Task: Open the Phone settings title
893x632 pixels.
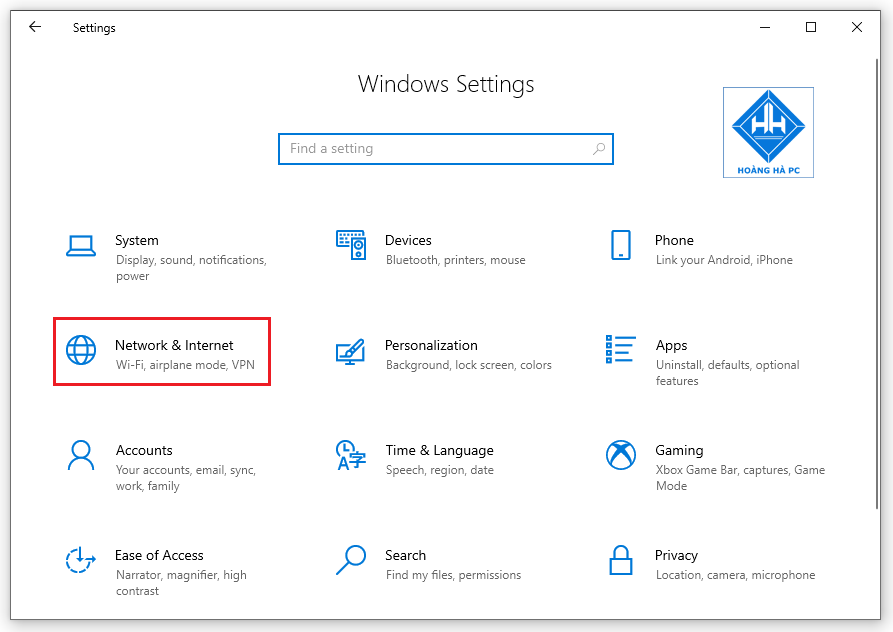Action: coord(674,240)
